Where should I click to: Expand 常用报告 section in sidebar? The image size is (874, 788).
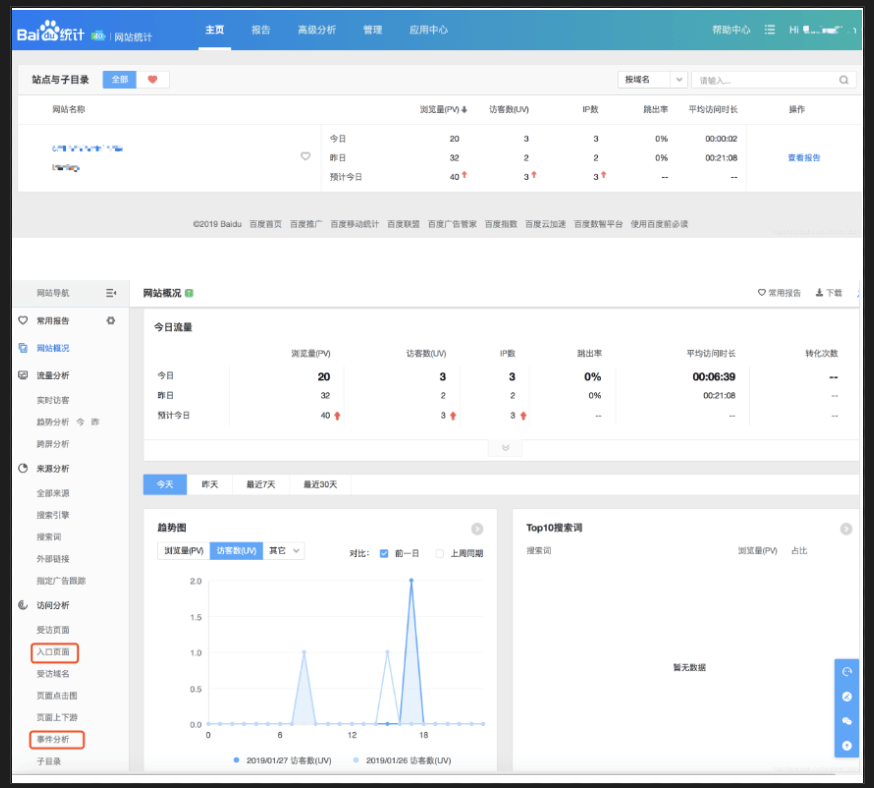53,320
